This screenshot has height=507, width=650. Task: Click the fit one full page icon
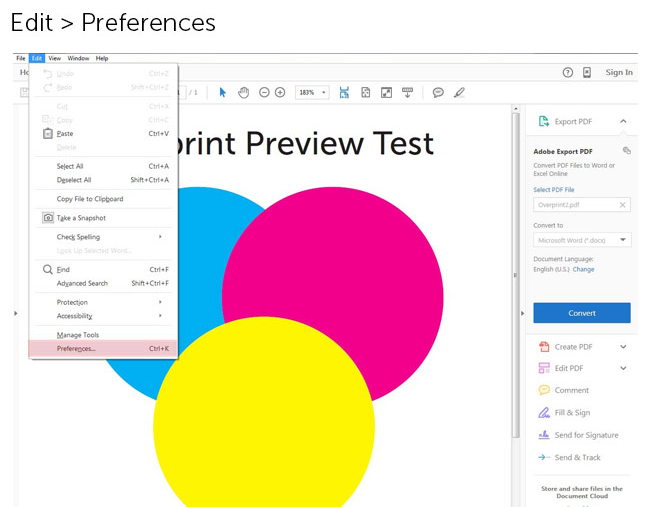point(366,92)
